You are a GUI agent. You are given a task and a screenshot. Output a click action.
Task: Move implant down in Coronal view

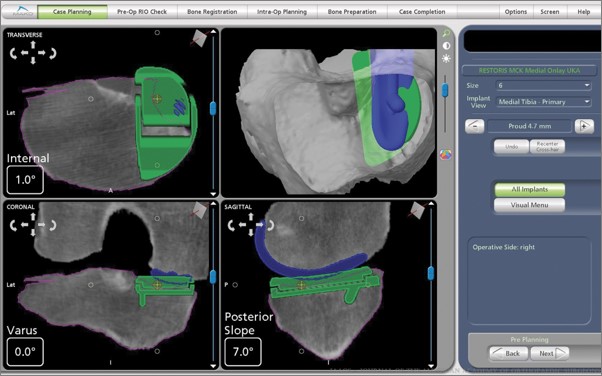tap(33, 232)
